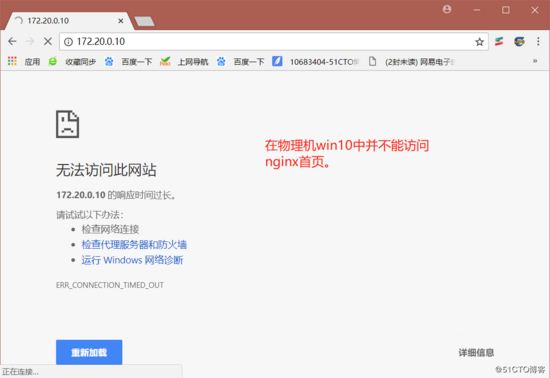The height and width of the screenshot is (378, 550).
Task: Click the 无法访问此网站 heading
Action: [x=106, y=170]
